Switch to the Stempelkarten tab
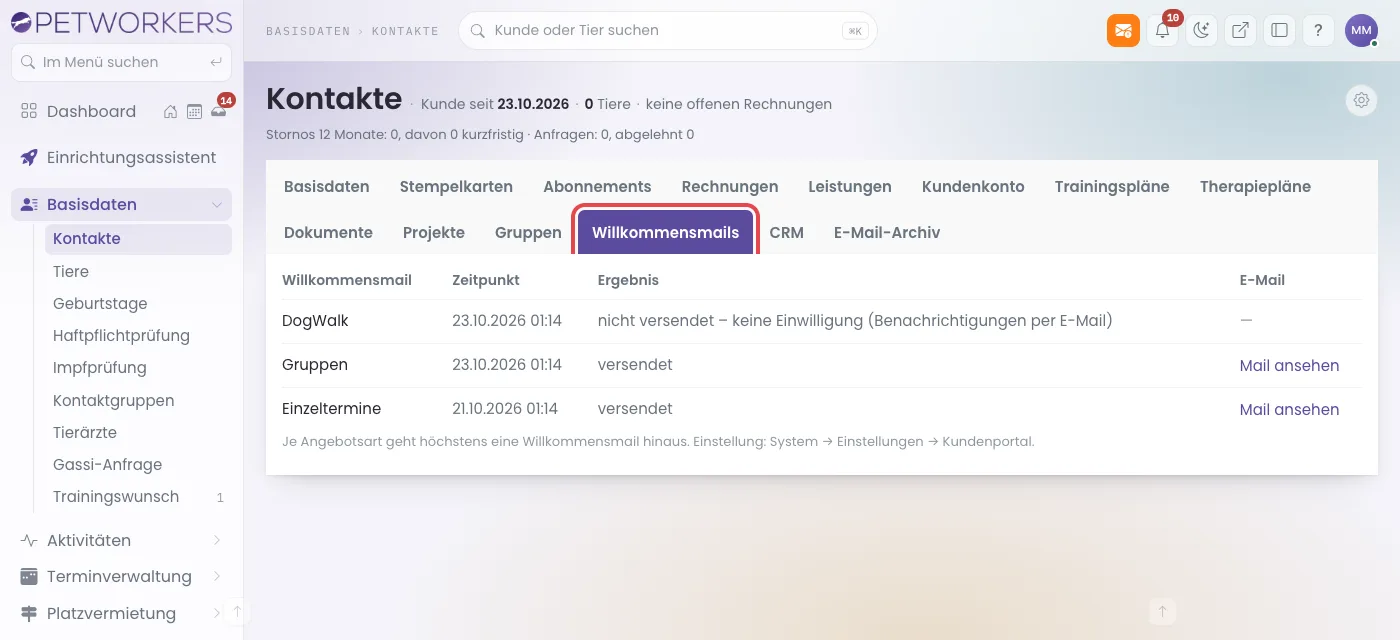 click(456, 186)
